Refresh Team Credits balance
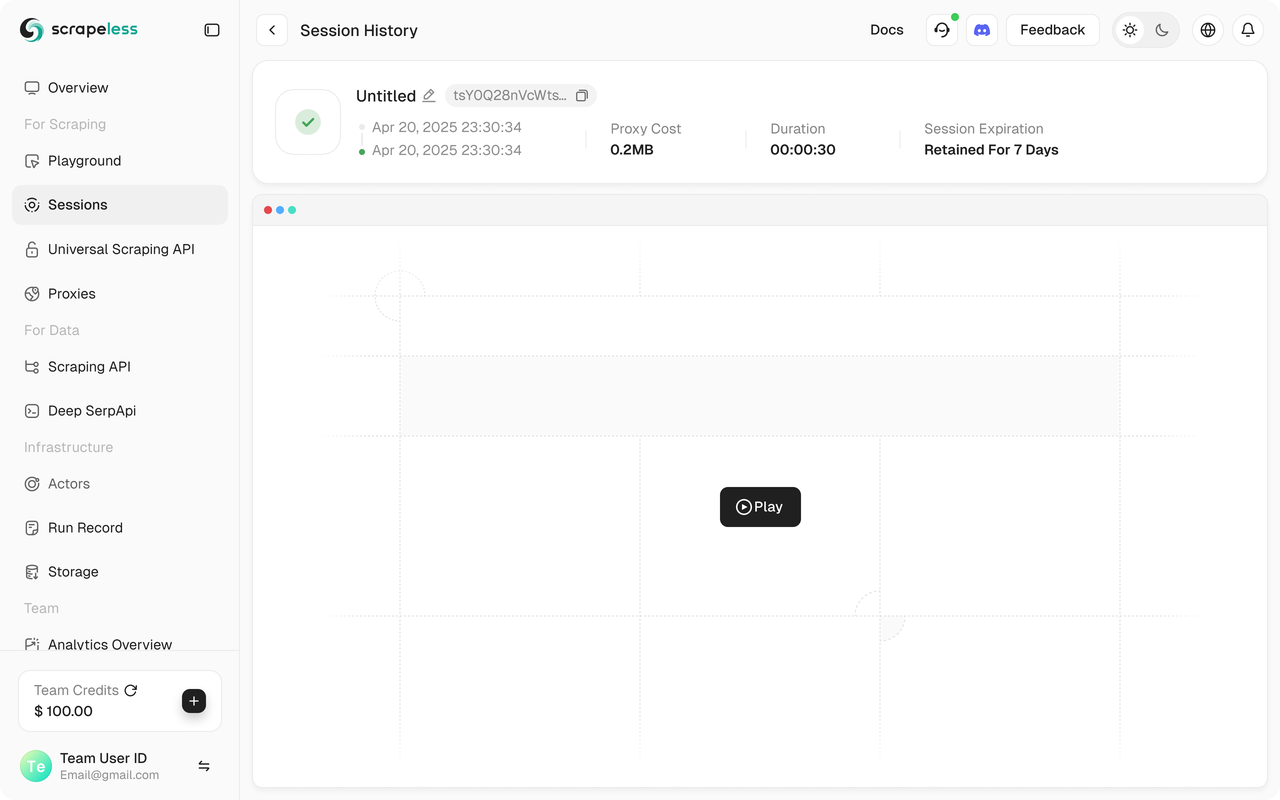Viewport: 1280px width, 800px height. 131,690
